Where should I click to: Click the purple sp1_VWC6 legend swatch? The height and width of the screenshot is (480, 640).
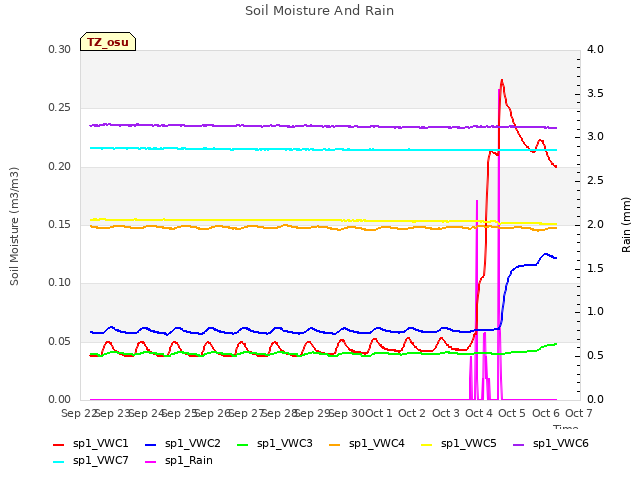(x=519, y=445)
